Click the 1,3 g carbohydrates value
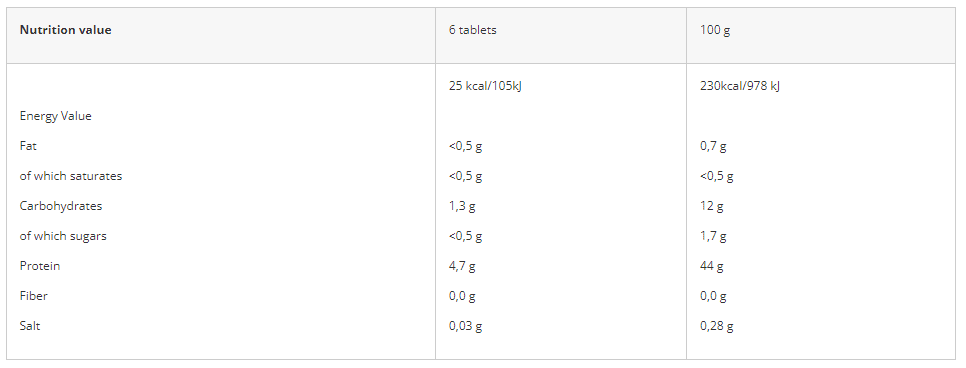 click(x=462, y=206)
